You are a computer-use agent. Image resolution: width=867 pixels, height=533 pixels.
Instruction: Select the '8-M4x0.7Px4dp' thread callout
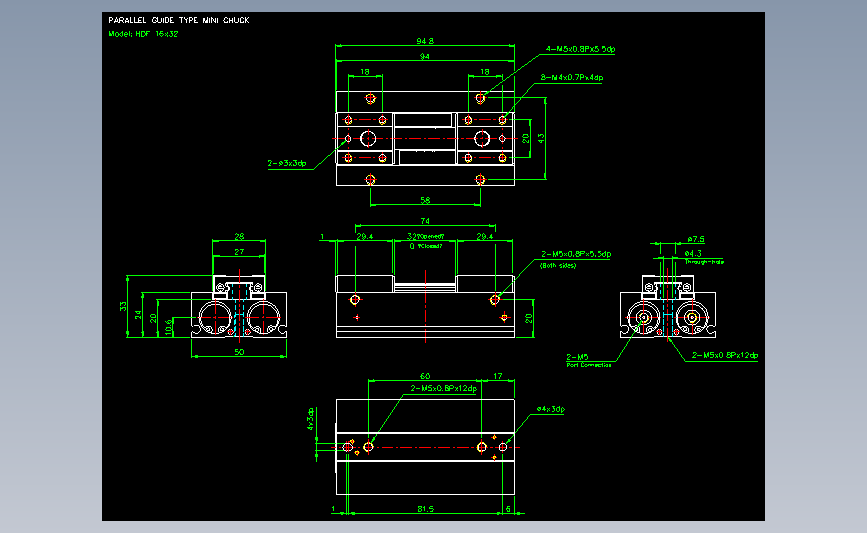tap(572, 77)
